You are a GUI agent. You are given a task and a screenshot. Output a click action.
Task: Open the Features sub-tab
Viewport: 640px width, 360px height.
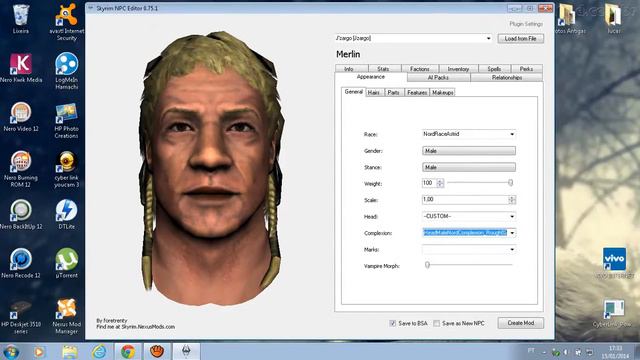pos(417,93)
